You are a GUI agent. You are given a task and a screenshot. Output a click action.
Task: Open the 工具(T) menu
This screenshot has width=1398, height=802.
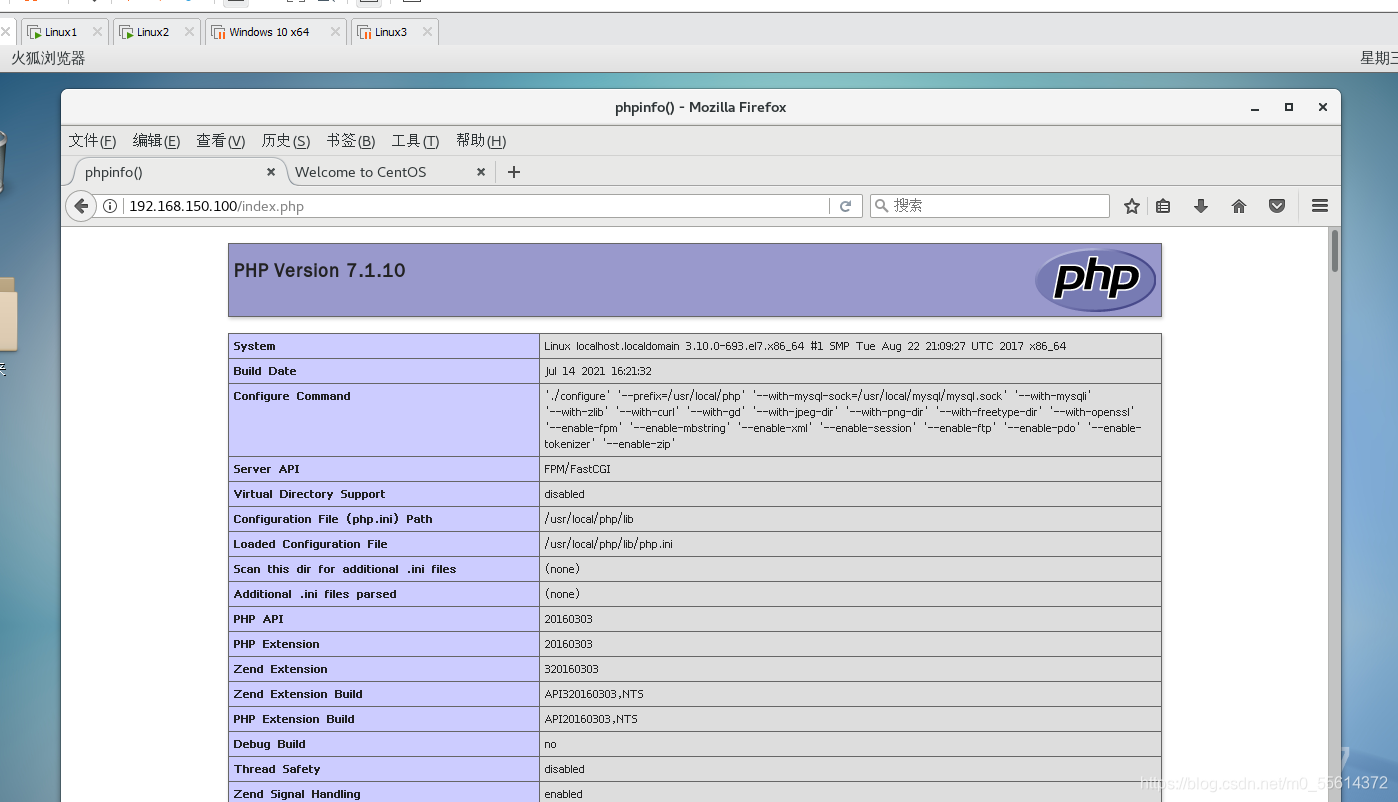pos(415,141)
